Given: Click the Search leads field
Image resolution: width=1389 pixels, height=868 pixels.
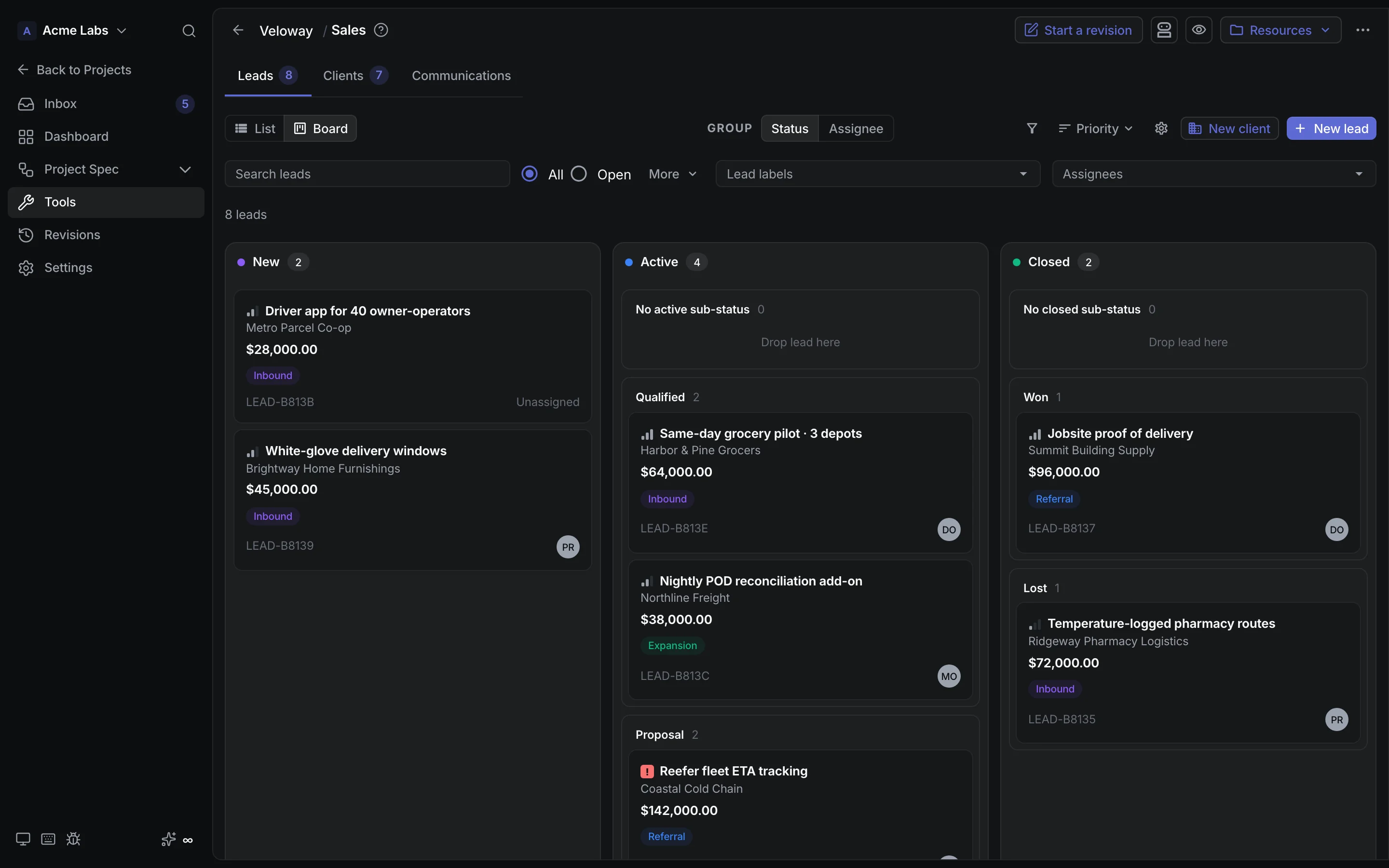Looking at the screenshot, I should [x=368, y=174].
